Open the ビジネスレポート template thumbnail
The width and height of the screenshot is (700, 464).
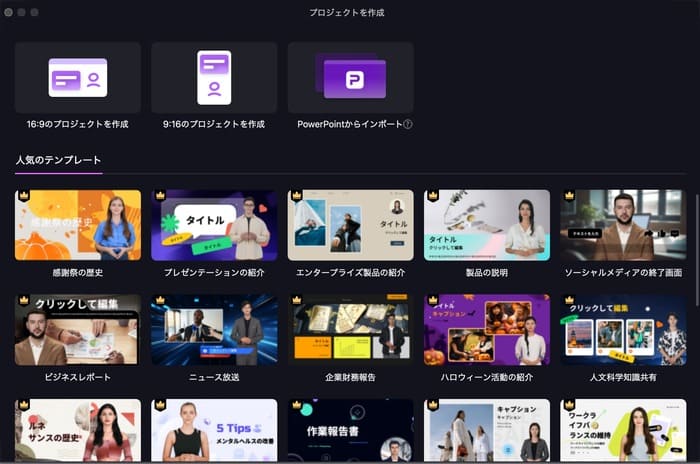[x=78, y=330]
